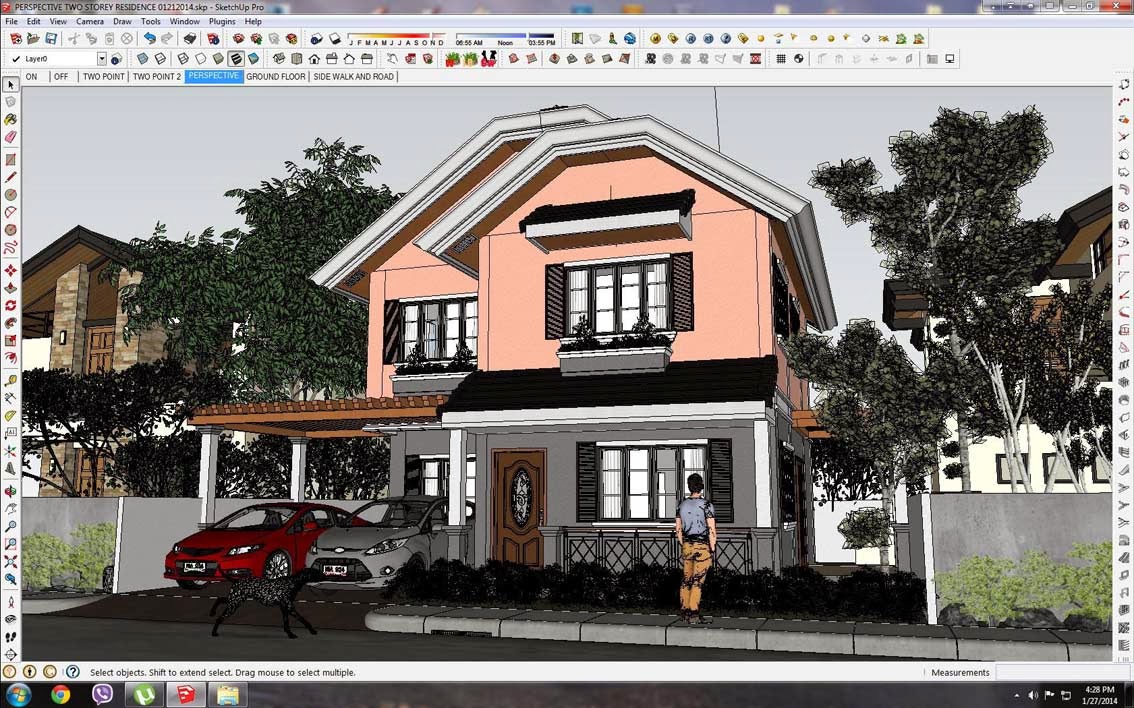The height and width of the screenshot is (708, 1134).
Task: Select the Rotate tool
Action: (x=11, y=305)
